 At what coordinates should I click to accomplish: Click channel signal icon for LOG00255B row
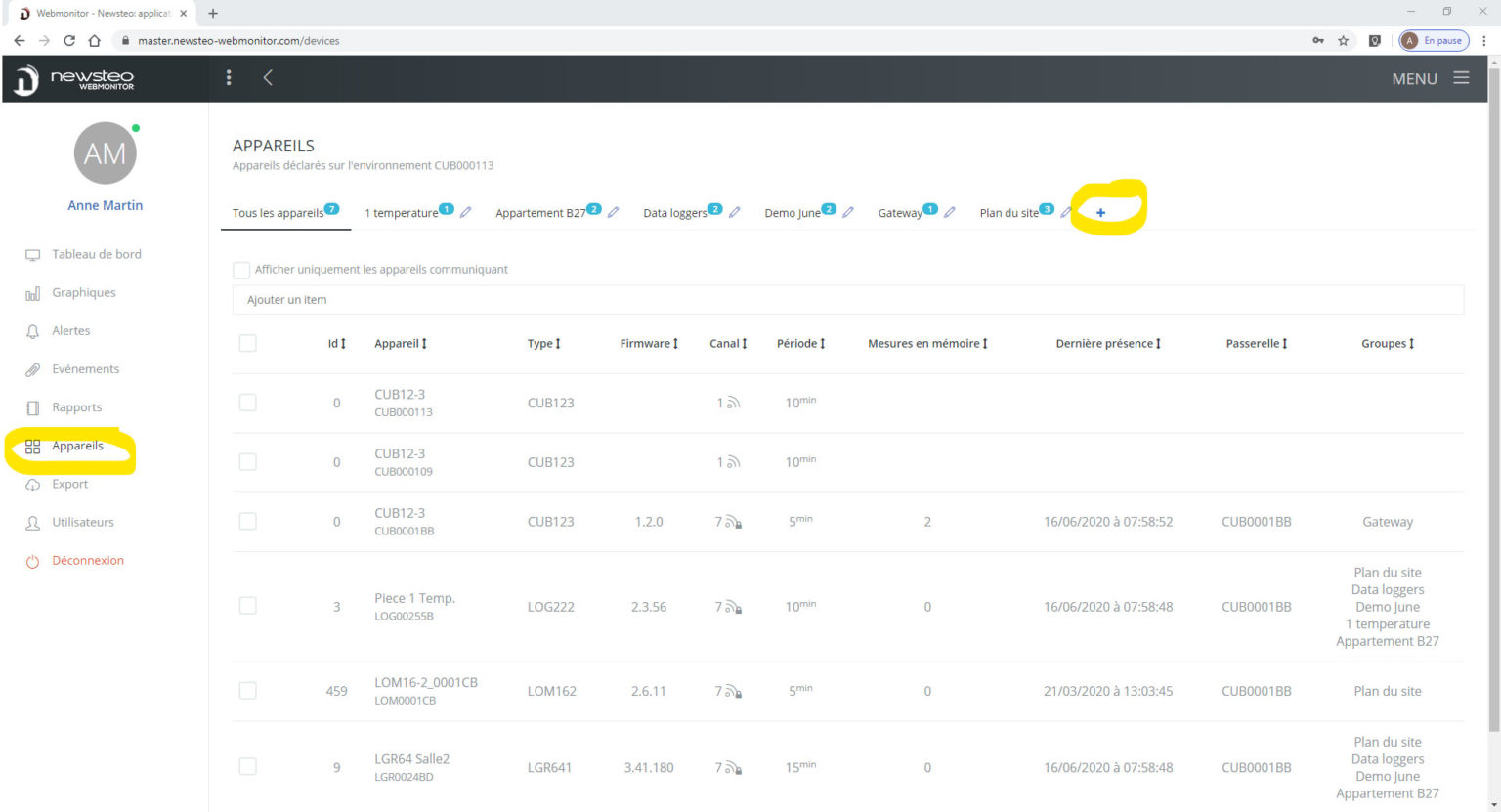[x=734, y=607]
